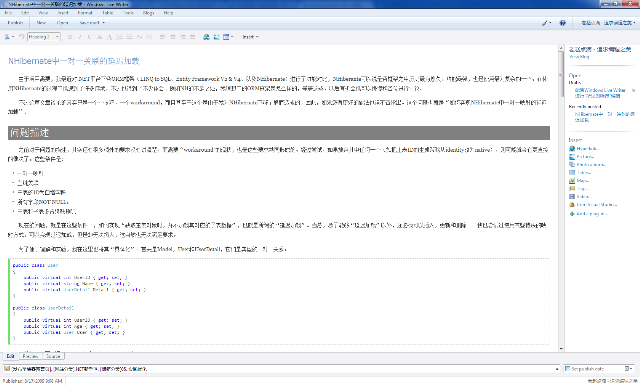Screen dimensions: 640x385
Task: Click the 'public class User' code line
Action: pos(36,265)
